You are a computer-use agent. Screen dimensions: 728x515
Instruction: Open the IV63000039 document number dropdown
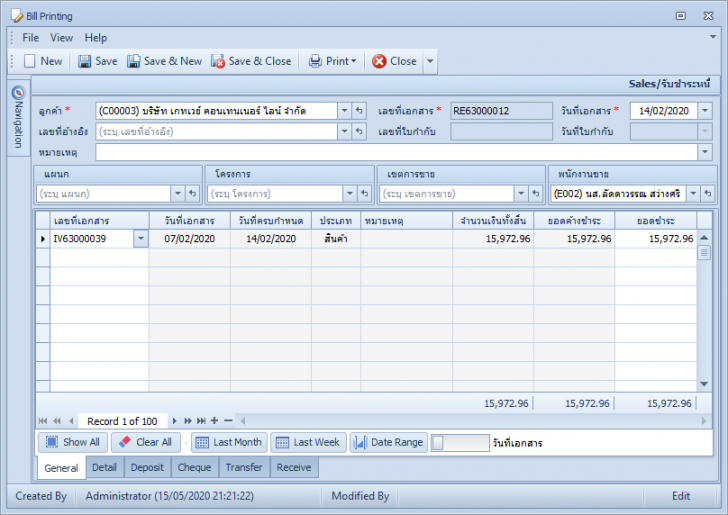click(141, 239)
